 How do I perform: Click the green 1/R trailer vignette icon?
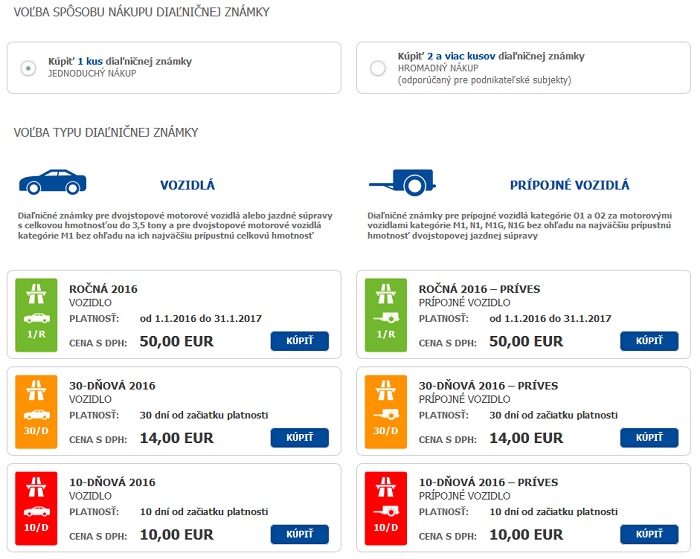(x=386, y=315)
